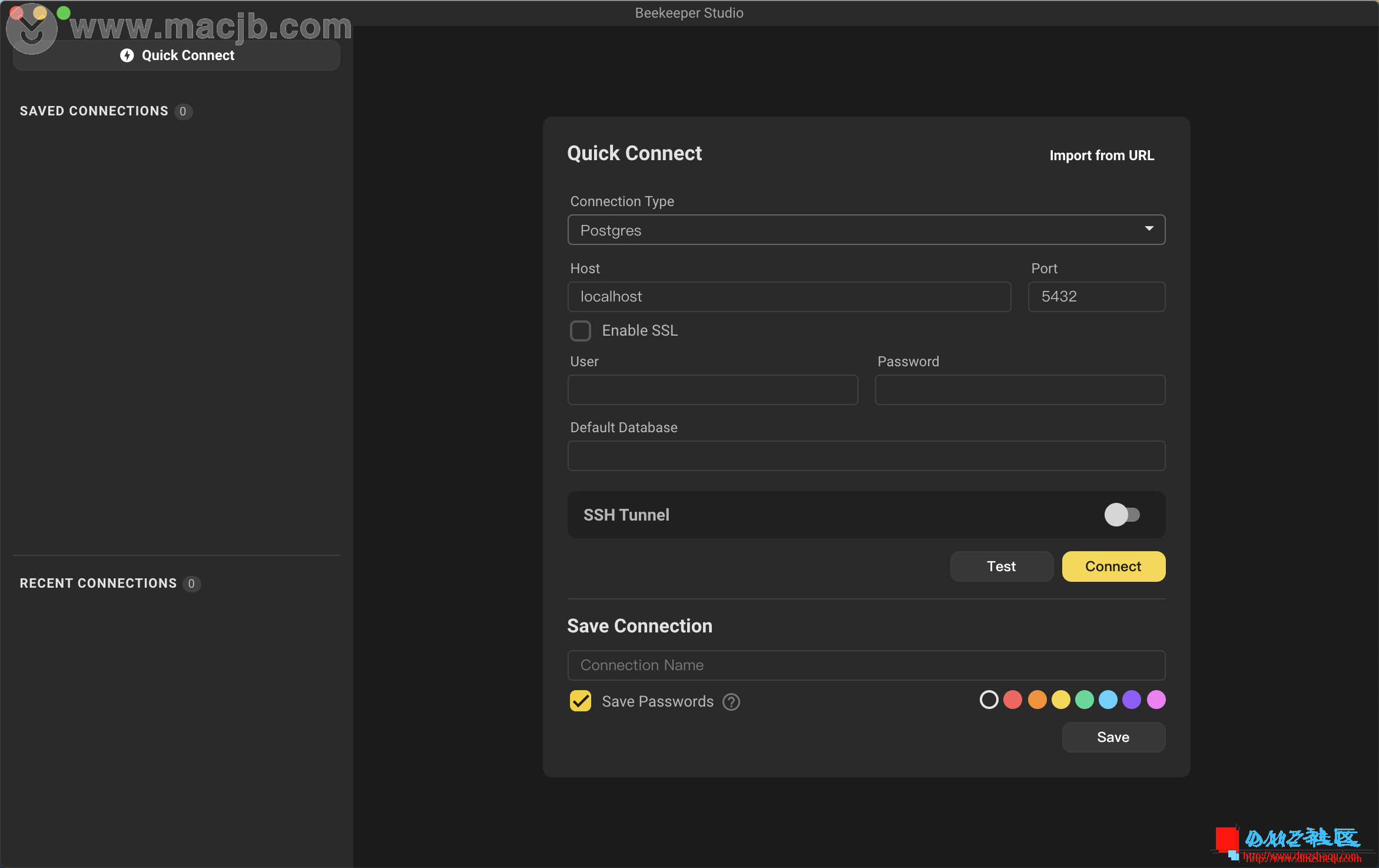Click the Recent Connections header
1379x868 pixels.
point(98,584)
